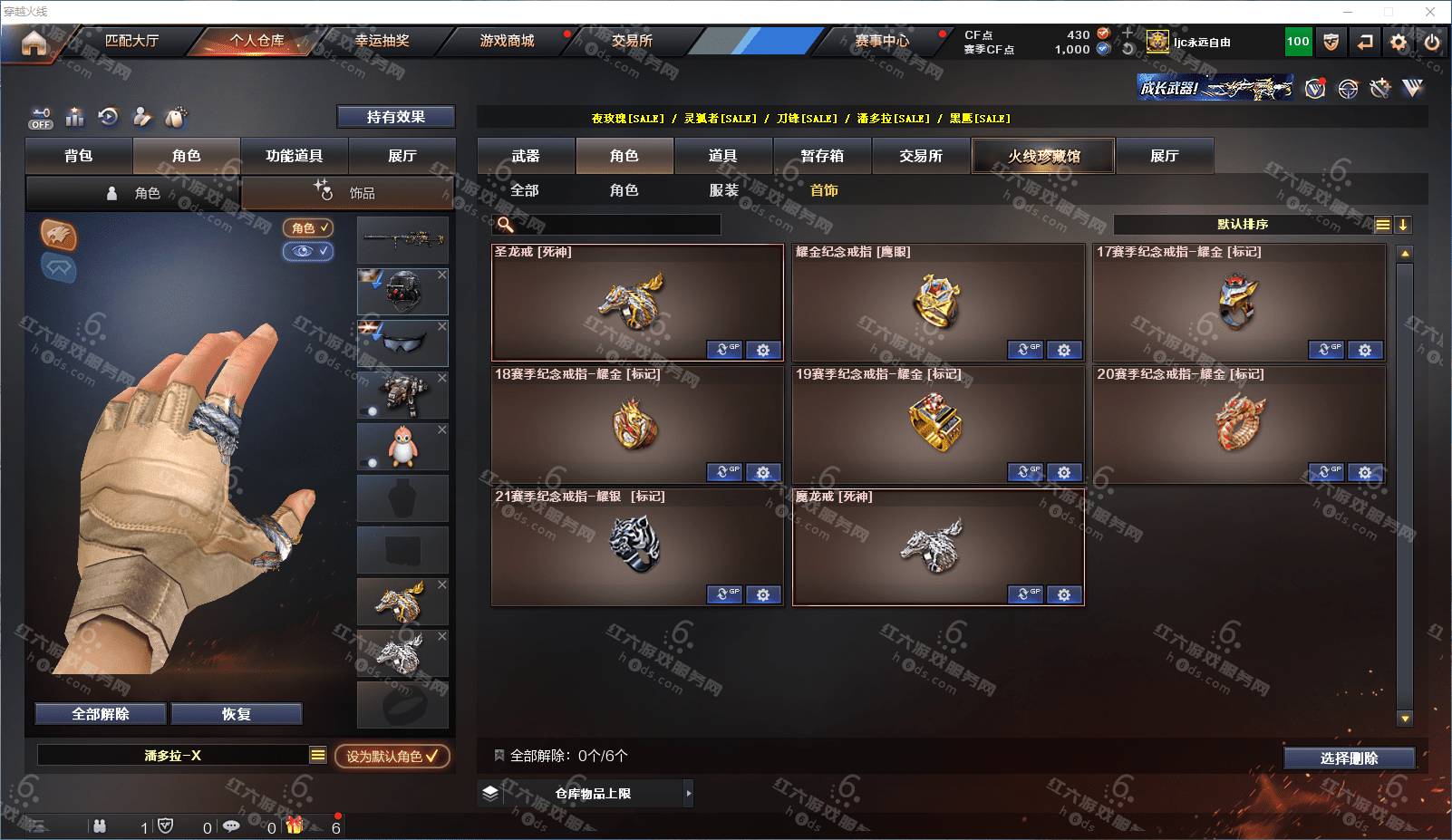1452x840 pixels.
Task: Open the settings gear in top bar
Action: 1399,42
